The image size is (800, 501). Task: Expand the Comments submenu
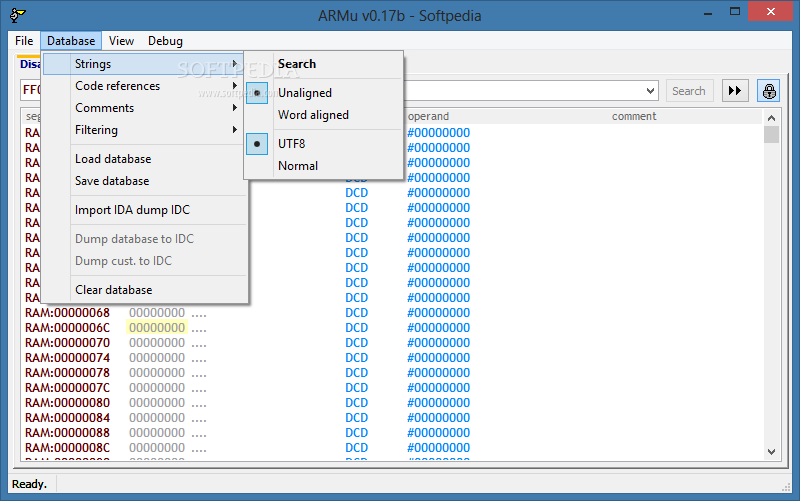click(143, 108)
